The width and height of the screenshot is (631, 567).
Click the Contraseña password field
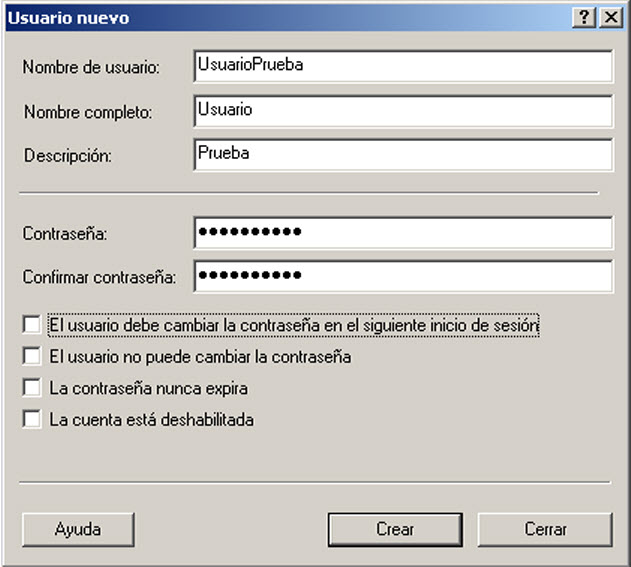pyautogui.click(x=402, y=233)
